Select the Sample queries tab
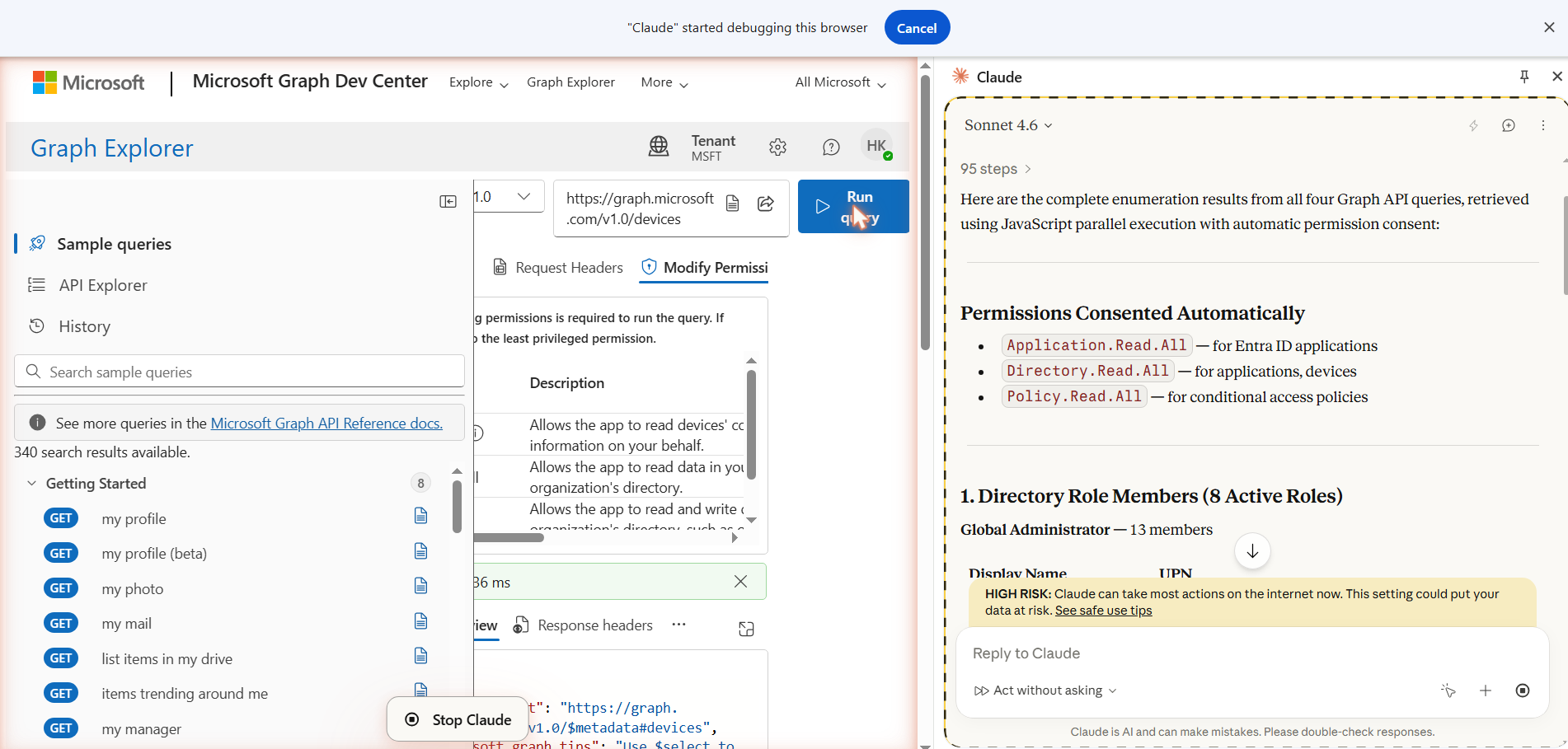The height and width of the screenshot is (749, 1568). [x=115, y=244]
